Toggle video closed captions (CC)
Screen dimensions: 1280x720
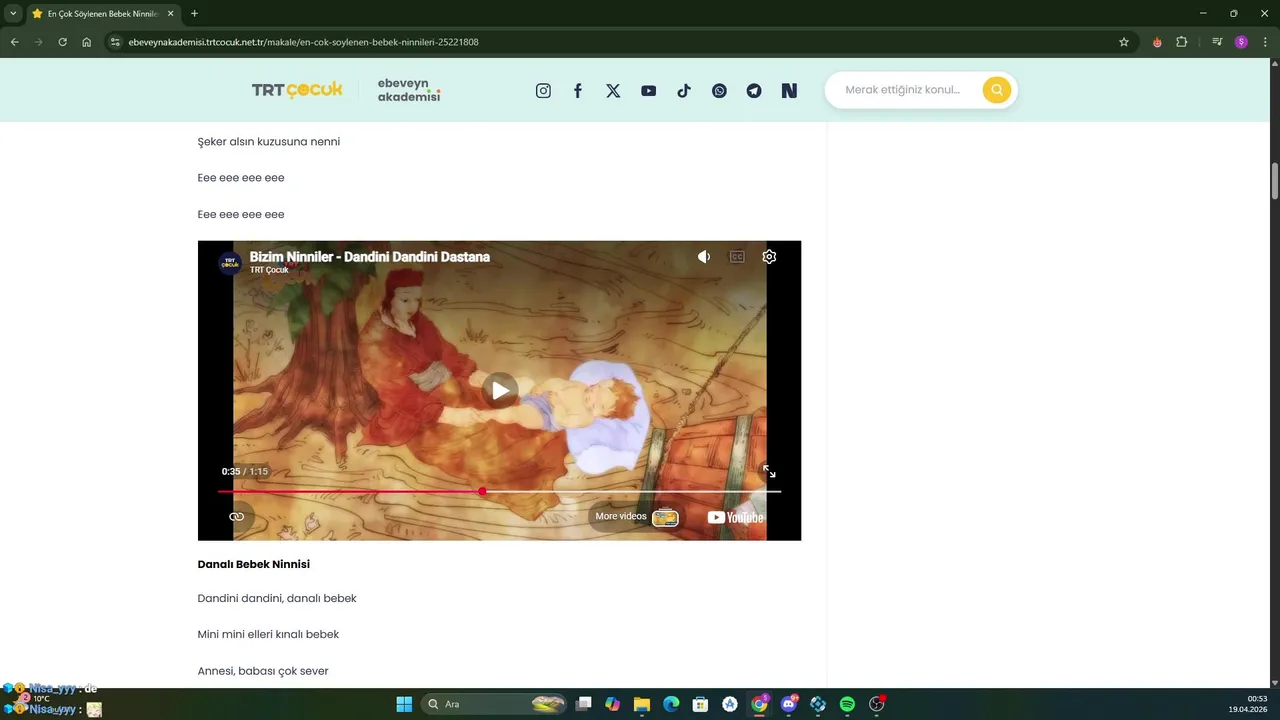coord(737,257)
